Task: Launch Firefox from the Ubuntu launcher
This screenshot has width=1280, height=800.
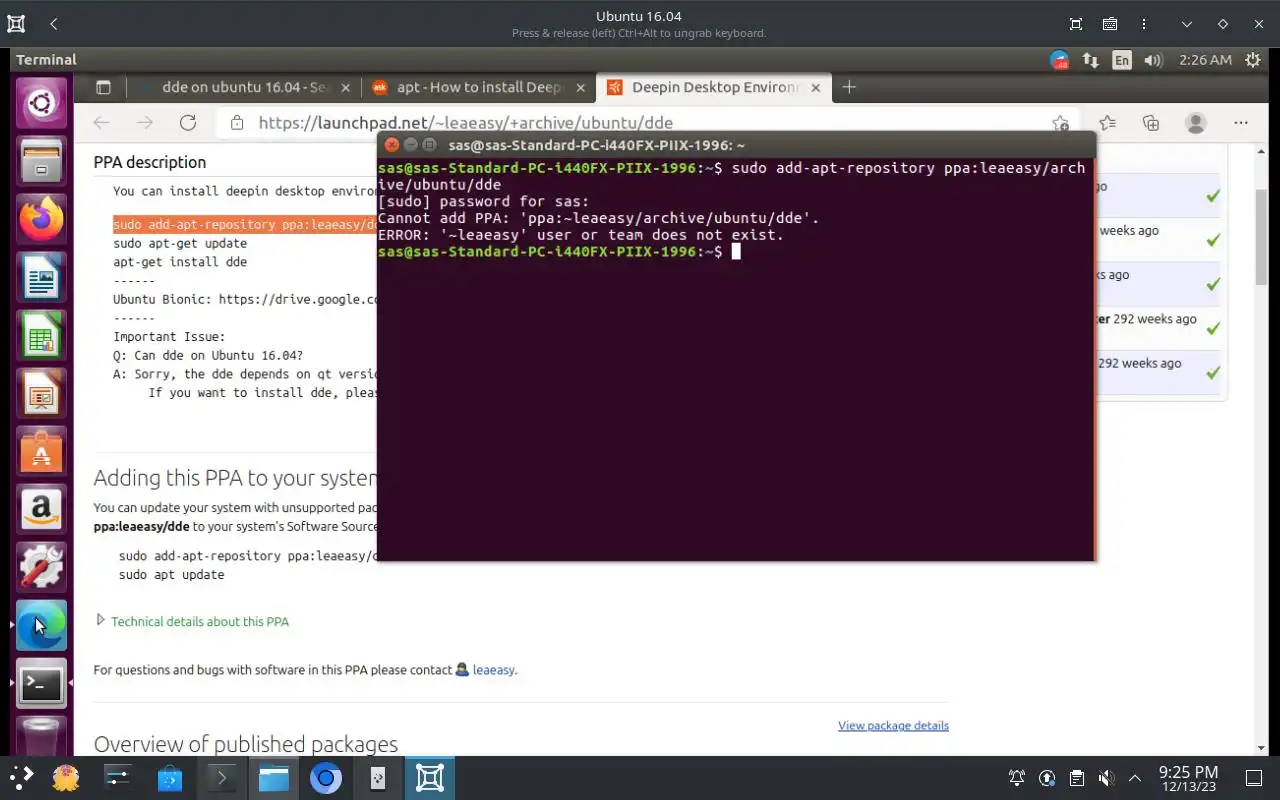Action: pos(41,220)
